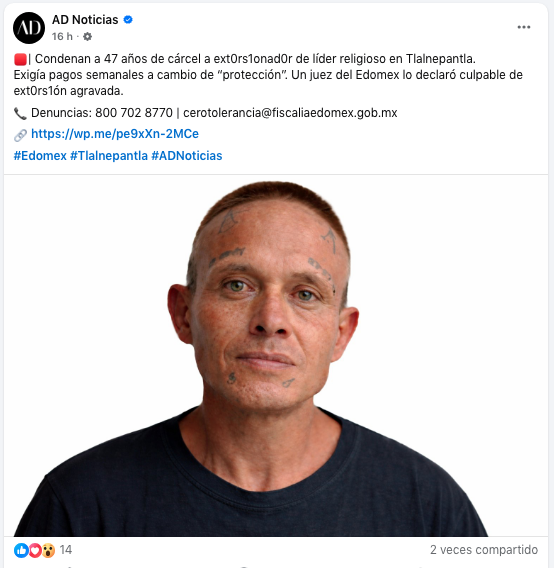Click the red square emoji in headline

(x=20, y=59)
